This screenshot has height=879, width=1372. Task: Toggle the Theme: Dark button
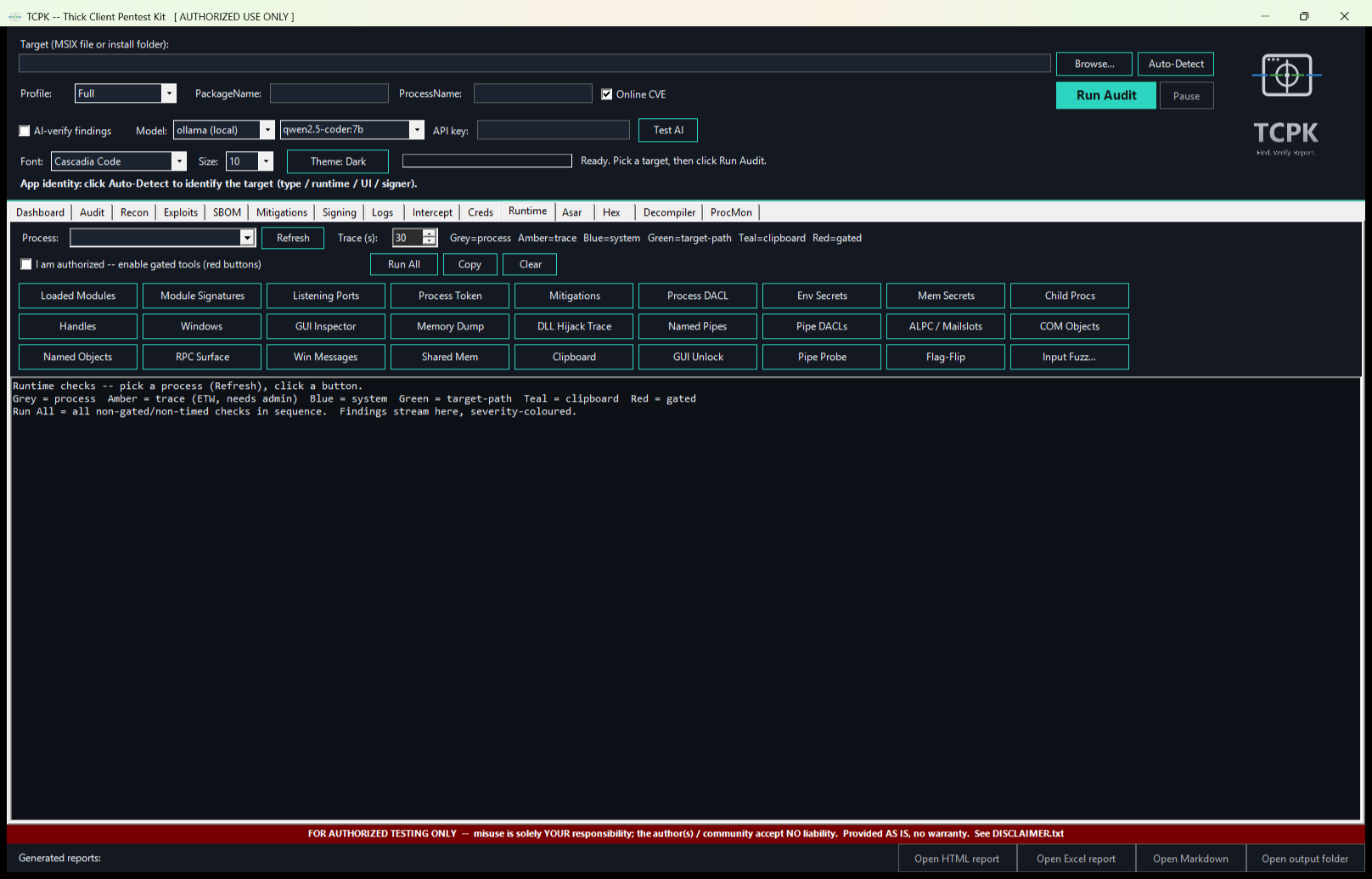coord(338,161)
